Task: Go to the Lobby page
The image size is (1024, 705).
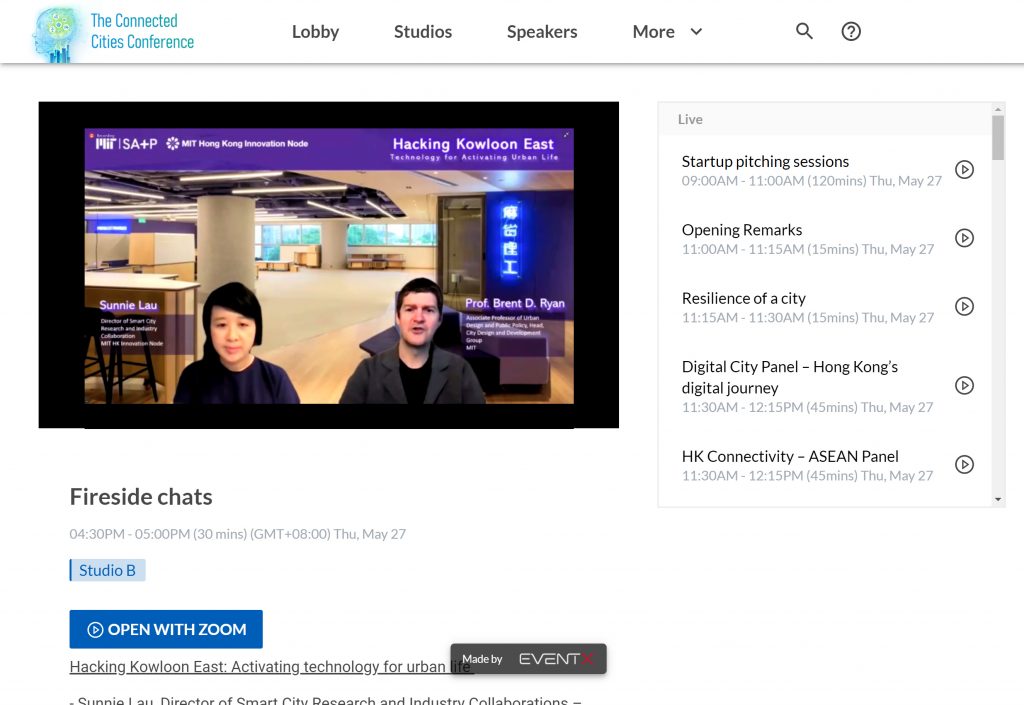Action: tap(315, 31)
